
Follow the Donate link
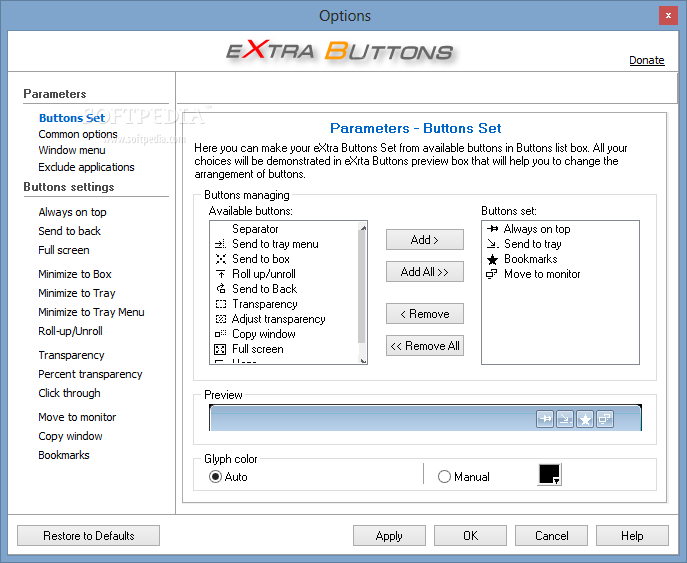tap(647, 60)
